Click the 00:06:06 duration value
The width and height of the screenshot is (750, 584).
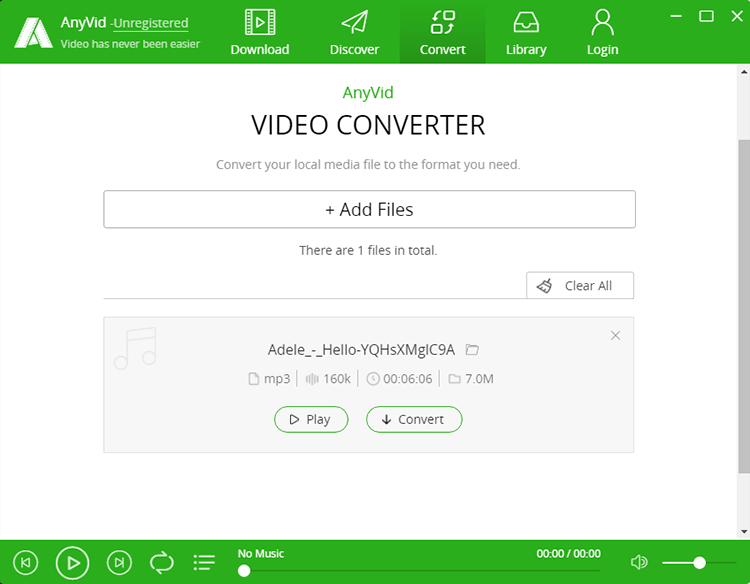point(408,379)
